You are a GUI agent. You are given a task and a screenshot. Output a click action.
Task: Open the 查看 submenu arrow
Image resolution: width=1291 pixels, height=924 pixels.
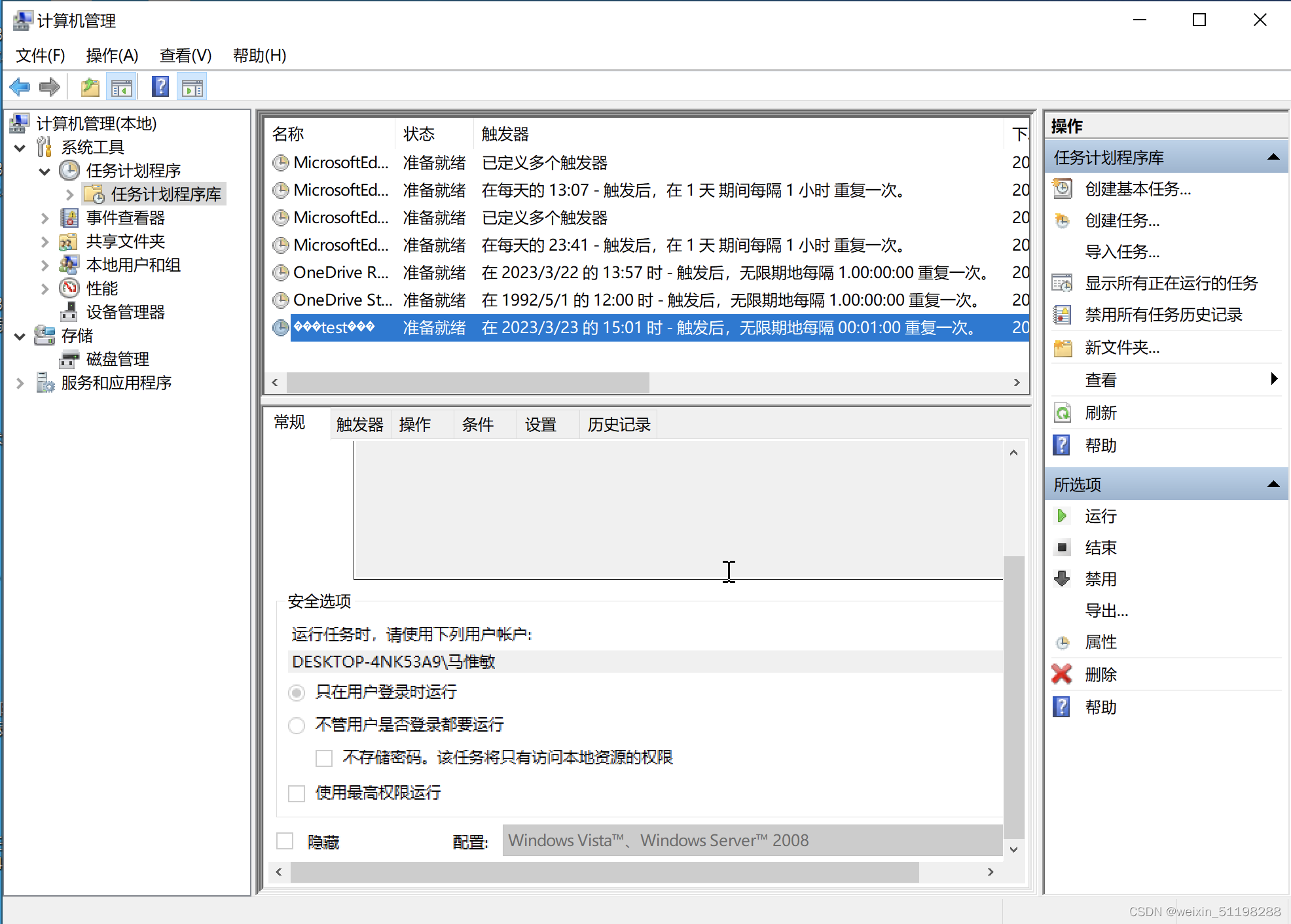(1274, 378)
